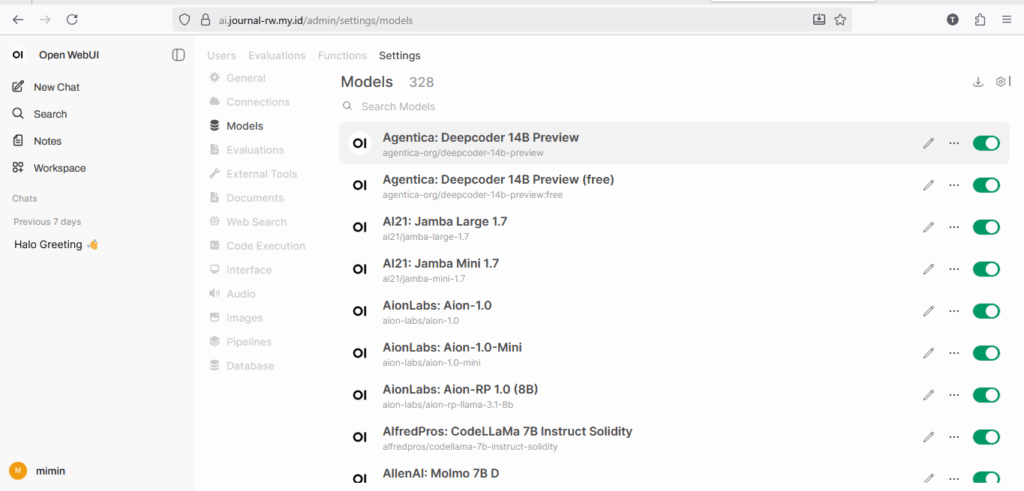Click the browser back arrow
The width and height of the screenshot is (1024, 491).
(18, 20)
